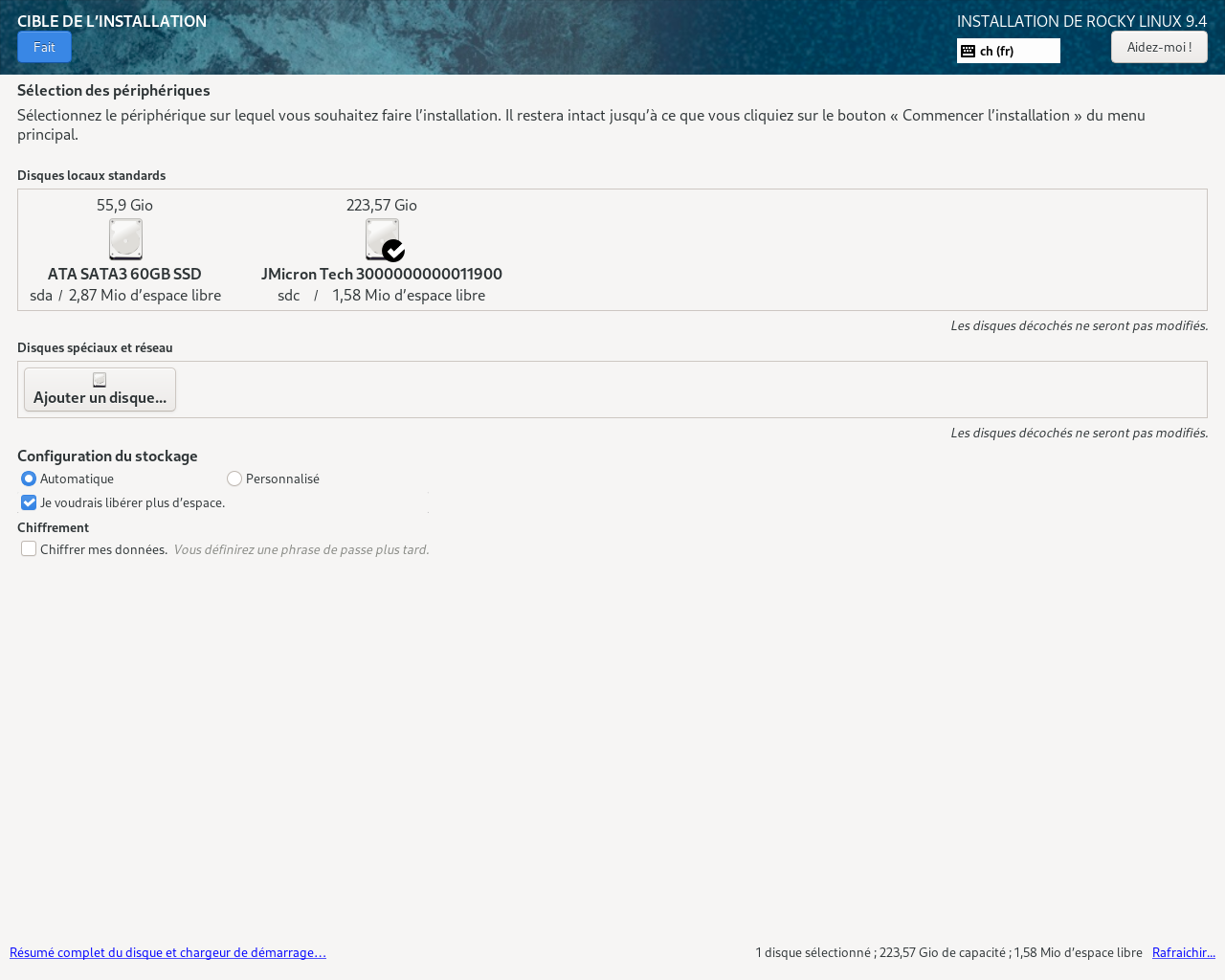Open Résumé complet du disque link
This screenshot has width=1225, height=980.
pos(167,952)
